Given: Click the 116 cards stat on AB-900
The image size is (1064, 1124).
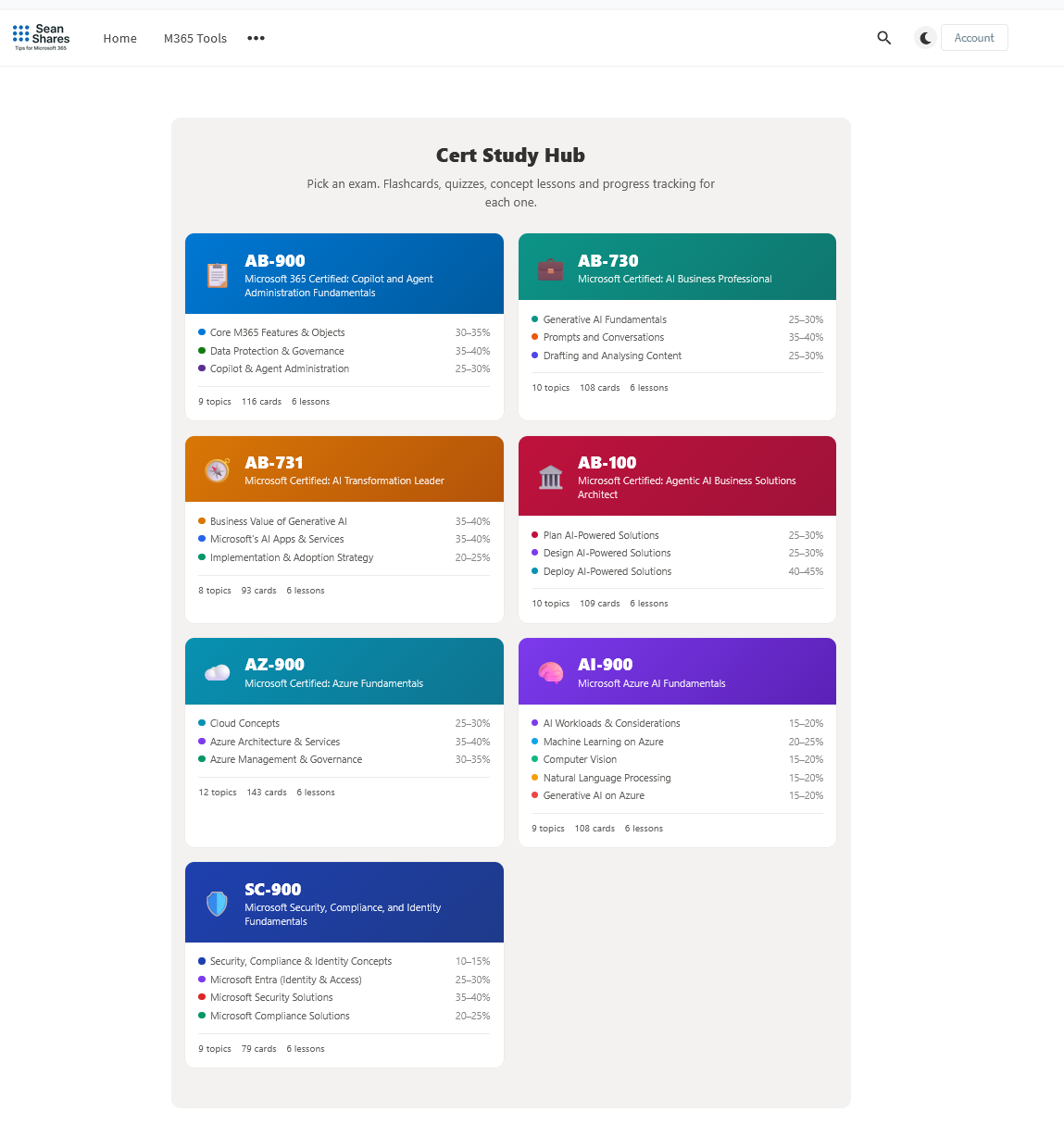Looking at the screenshot, I should [x=261, y=402].
